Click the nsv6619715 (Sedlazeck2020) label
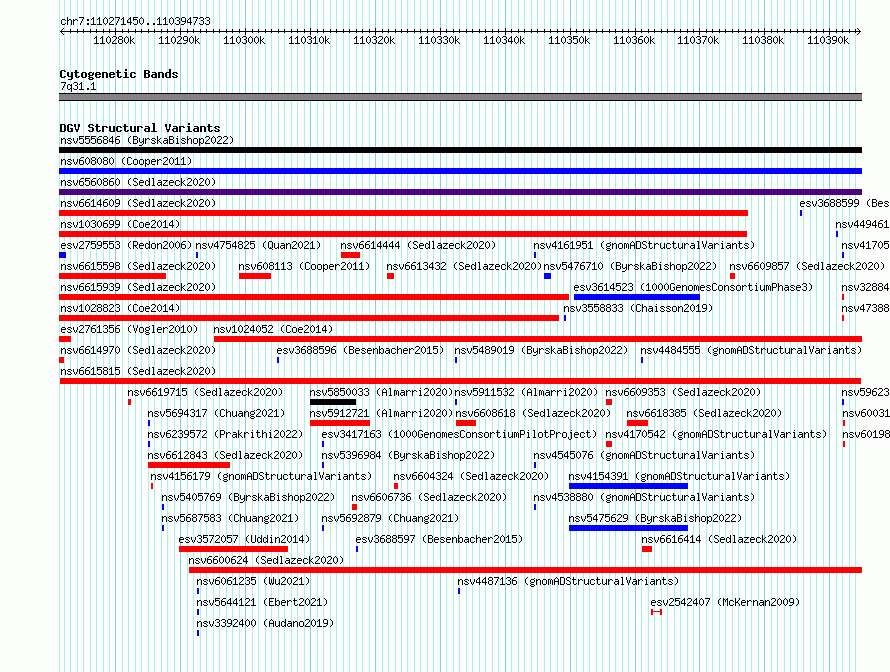Screen dimensions: 890x672 (x=205, y=392)
